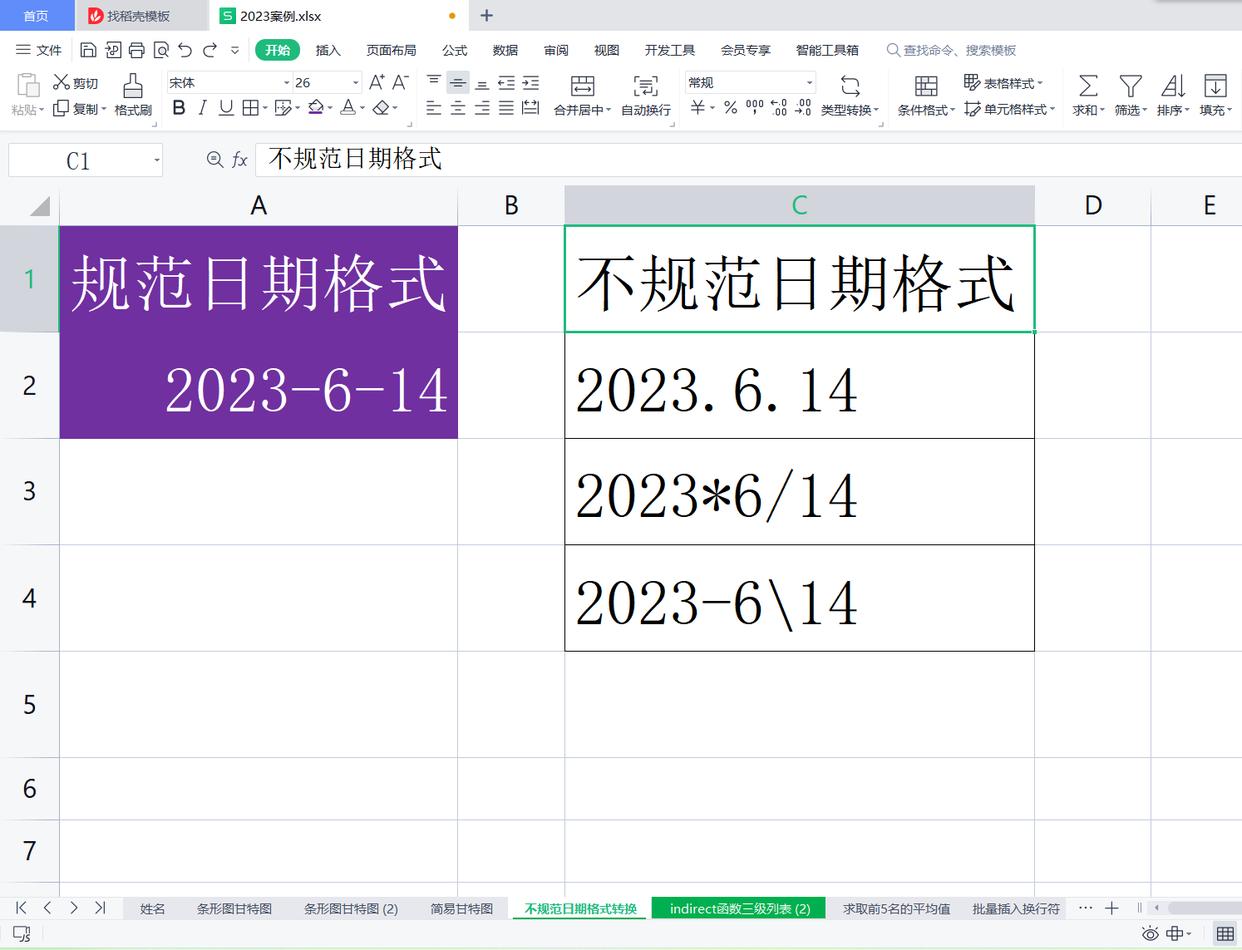This screenshot has width=1242, height=950.
Task: Increase decimal places
Action: pyautogui.click(x=779, y=108)
